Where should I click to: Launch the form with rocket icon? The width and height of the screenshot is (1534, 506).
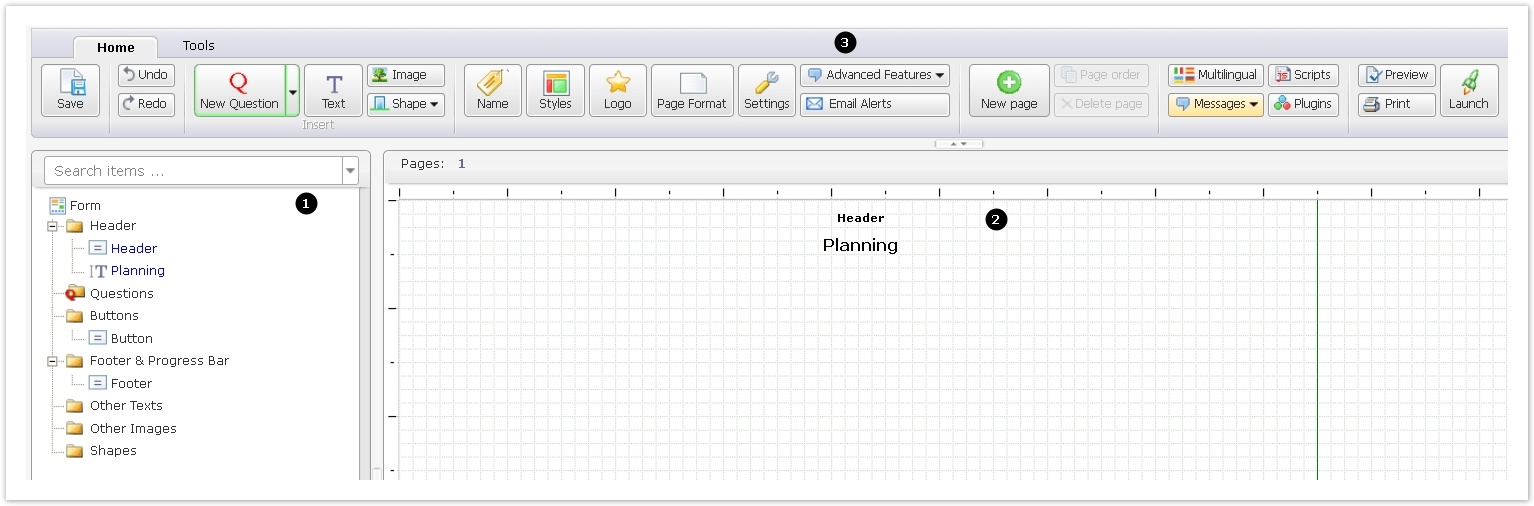click(1468, 90)
